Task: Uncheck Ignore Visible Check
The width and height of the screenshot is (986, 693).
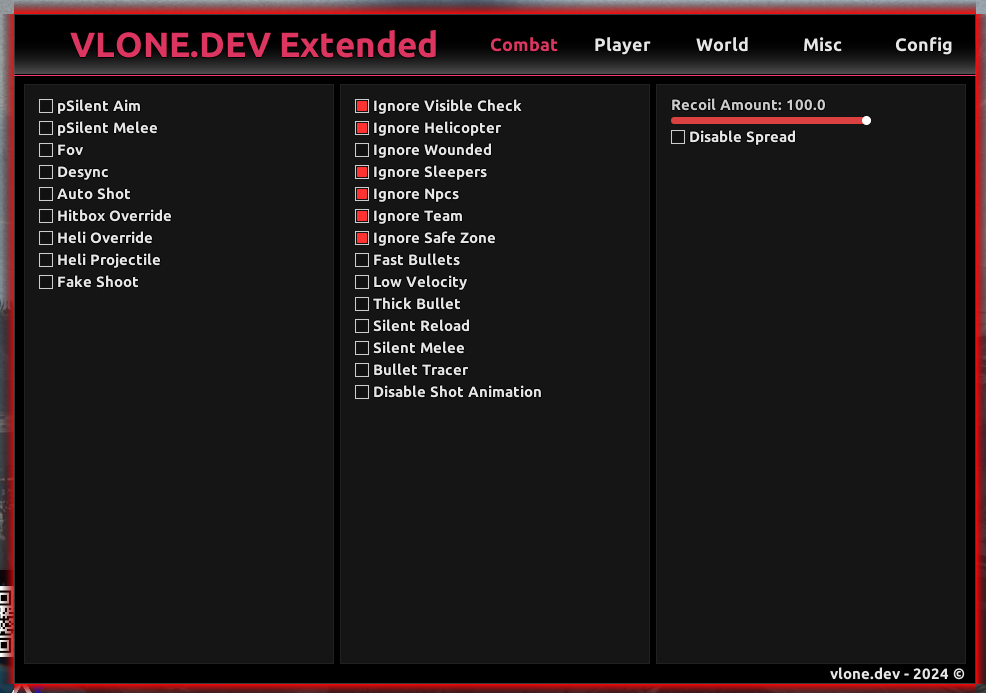Action: tap(362, 106)
